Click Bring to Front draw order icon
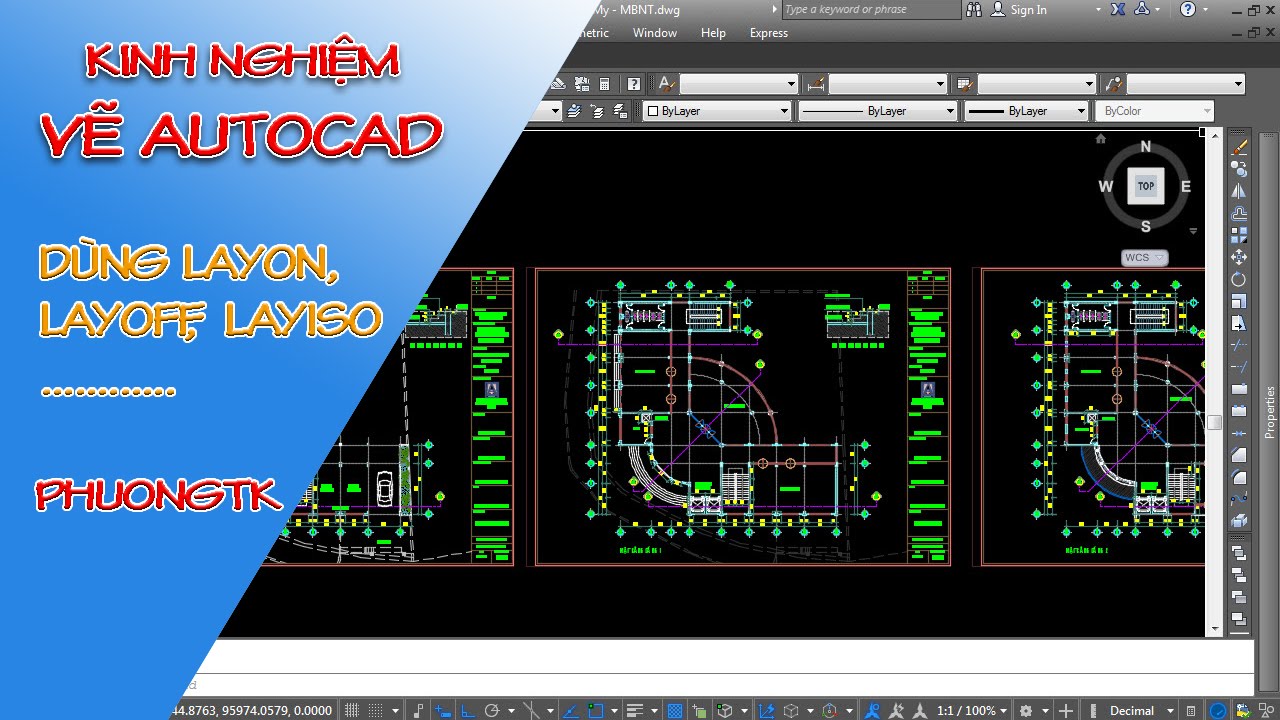This screenshot has width=1280, height=720. pos(1239,552)
